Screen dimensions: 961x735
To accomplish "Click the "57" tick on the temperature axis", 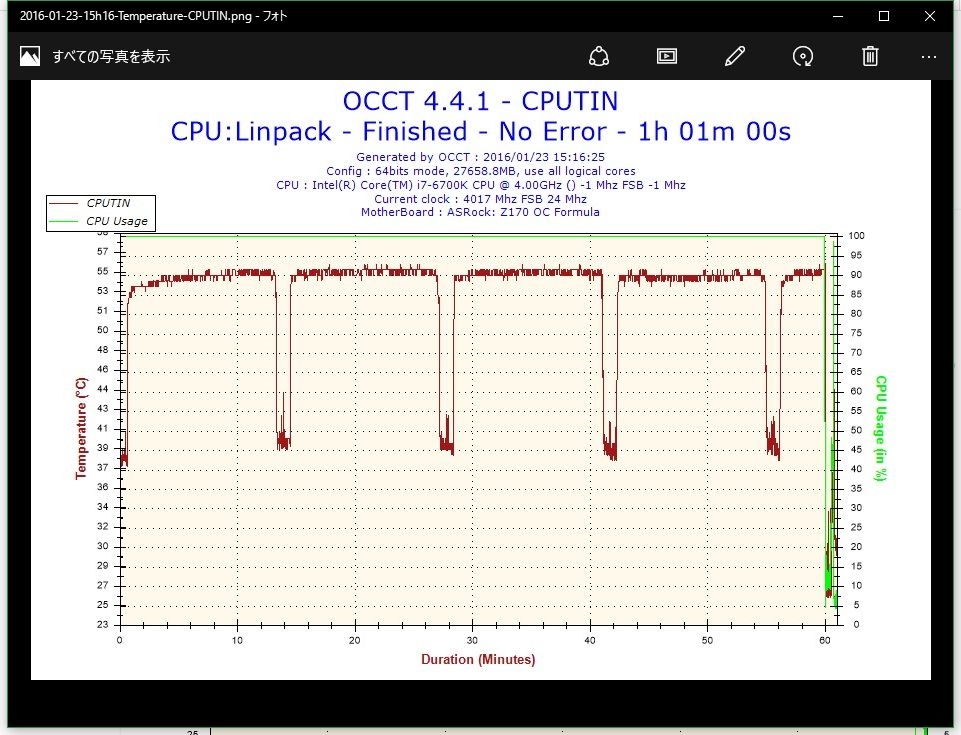I will pyautogui.click(x=102, y=251).
